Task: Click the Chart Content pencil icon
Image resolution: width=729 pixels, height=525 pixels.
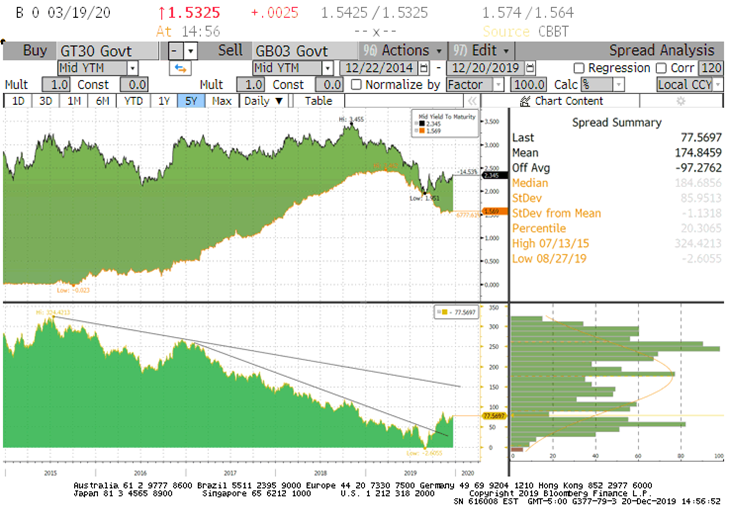Action: 525,101
